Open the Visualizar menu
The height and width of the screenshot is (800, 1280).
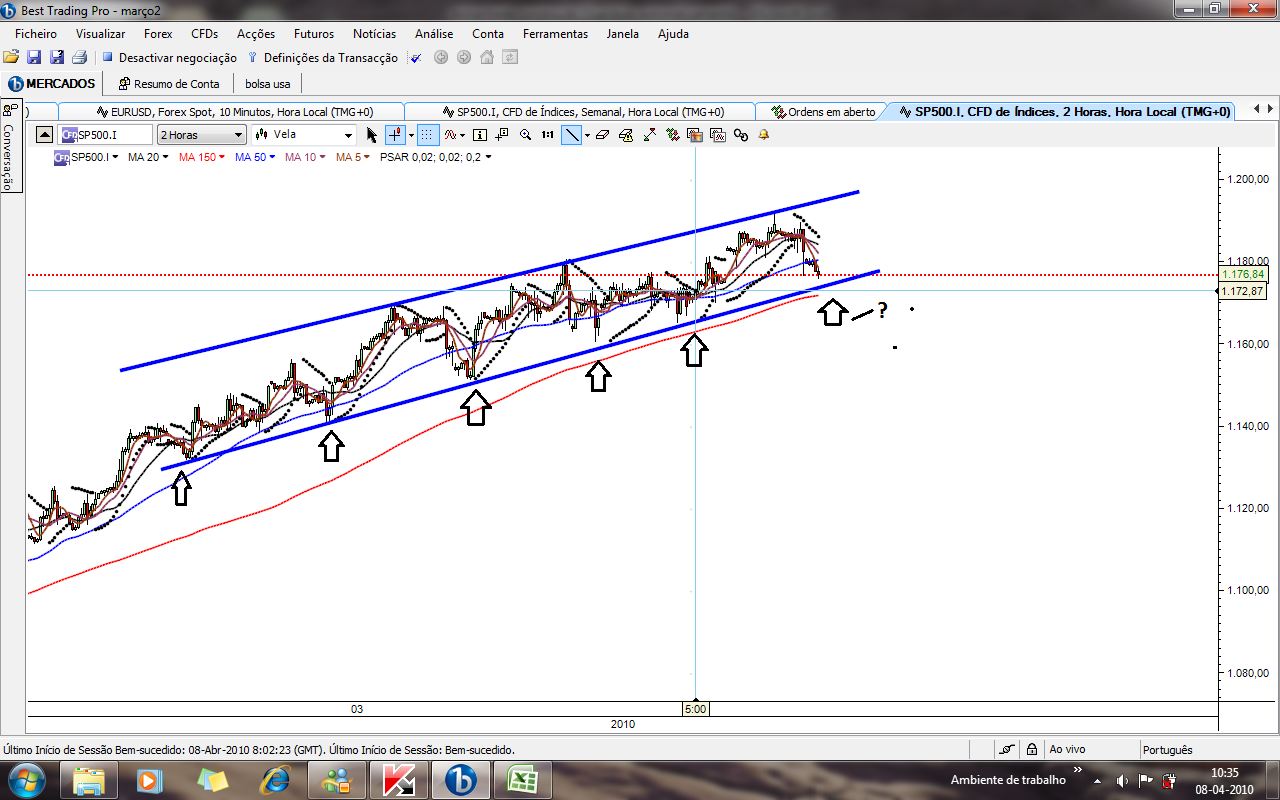[100, 33]
